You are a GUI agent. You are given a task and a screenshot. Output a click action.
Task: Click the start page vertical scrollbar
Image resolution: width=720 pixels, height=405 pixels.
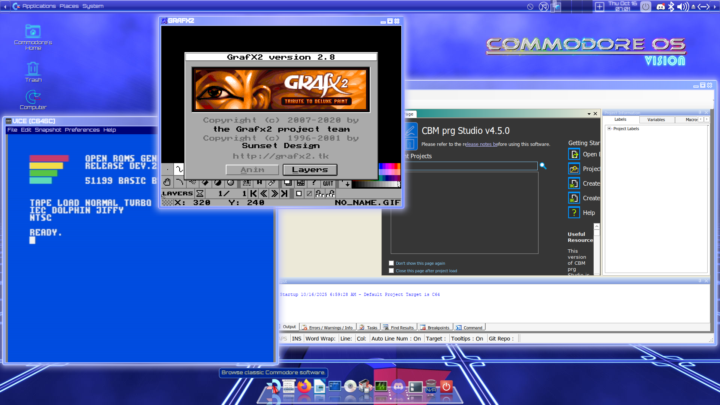pyautogui.click(x=596, y=249)
